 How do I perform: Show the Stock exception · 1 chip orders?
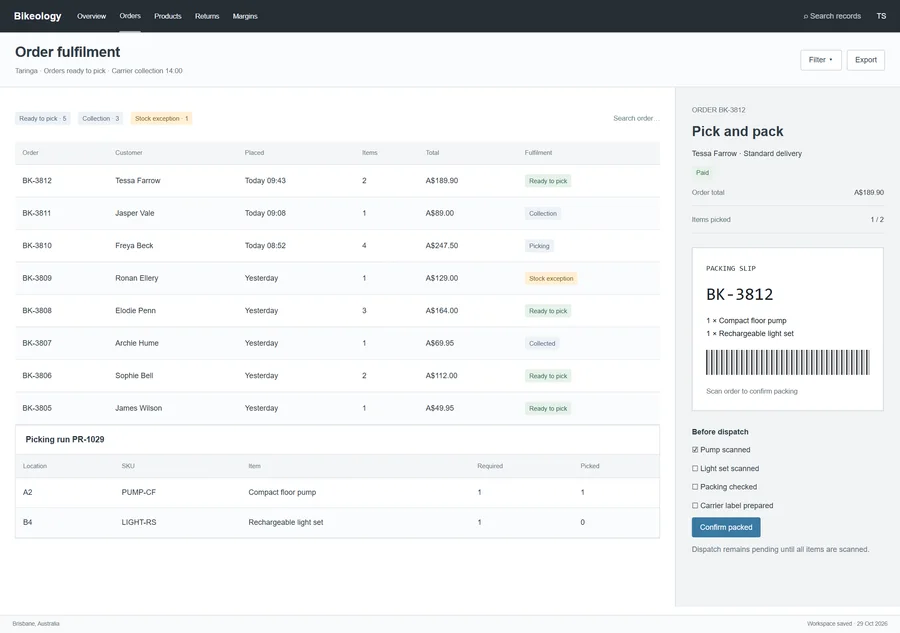161,118
